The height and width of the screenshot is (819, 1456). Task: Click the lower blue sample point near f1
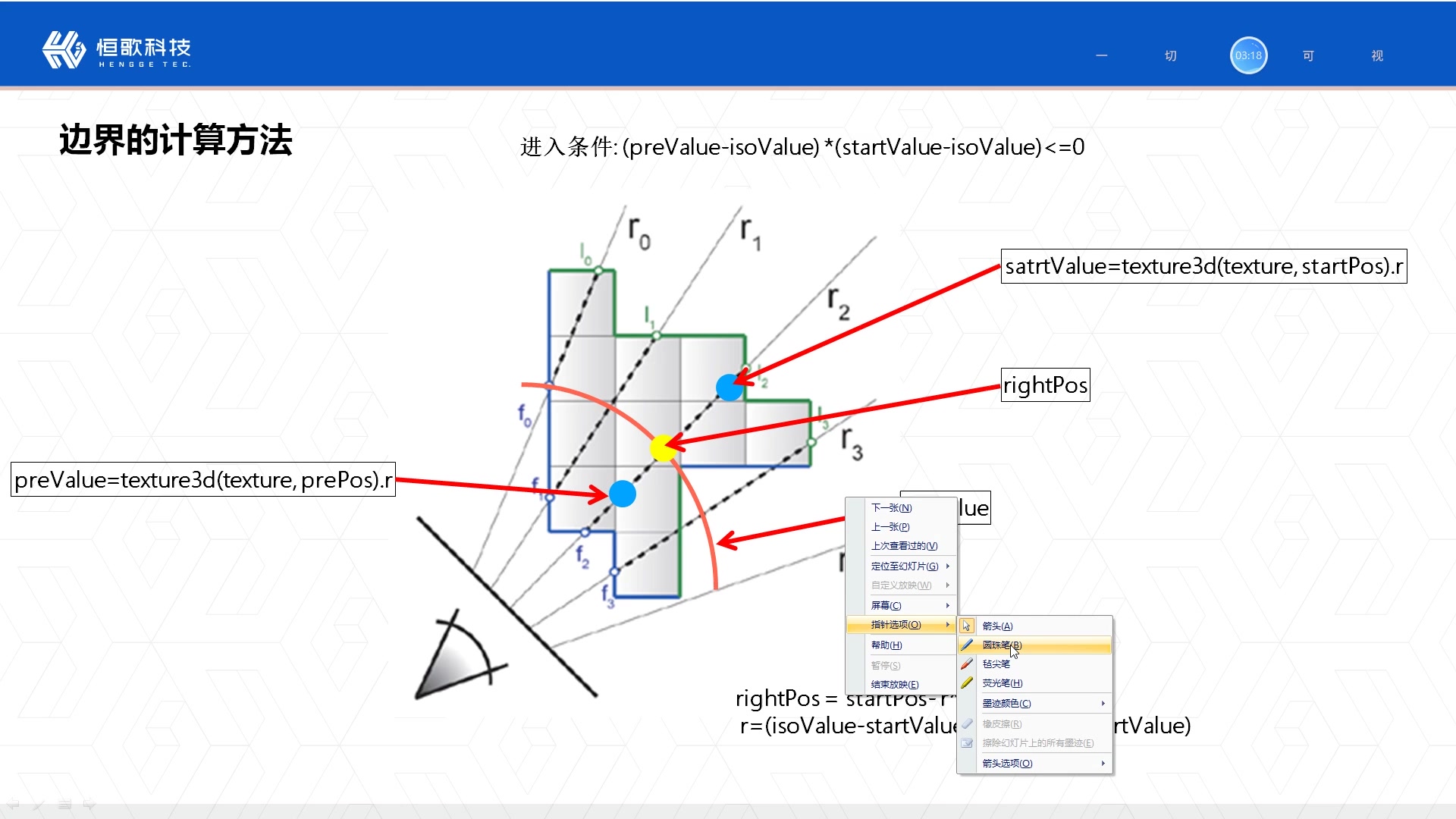(623, 494)
